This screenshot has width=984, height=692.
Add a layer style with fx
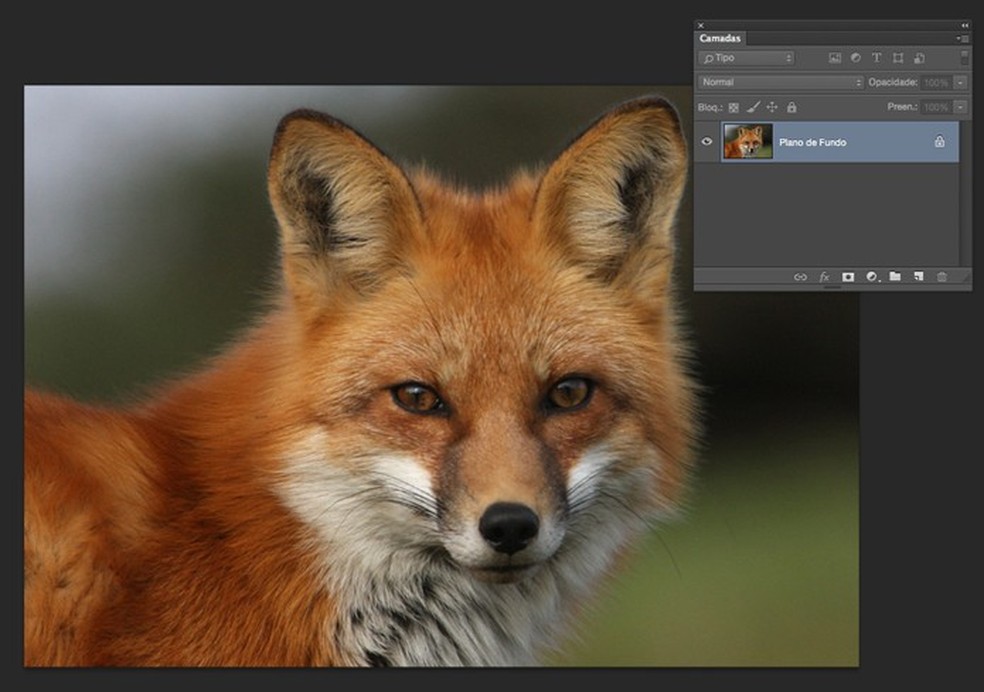click(x=824, y=277)
